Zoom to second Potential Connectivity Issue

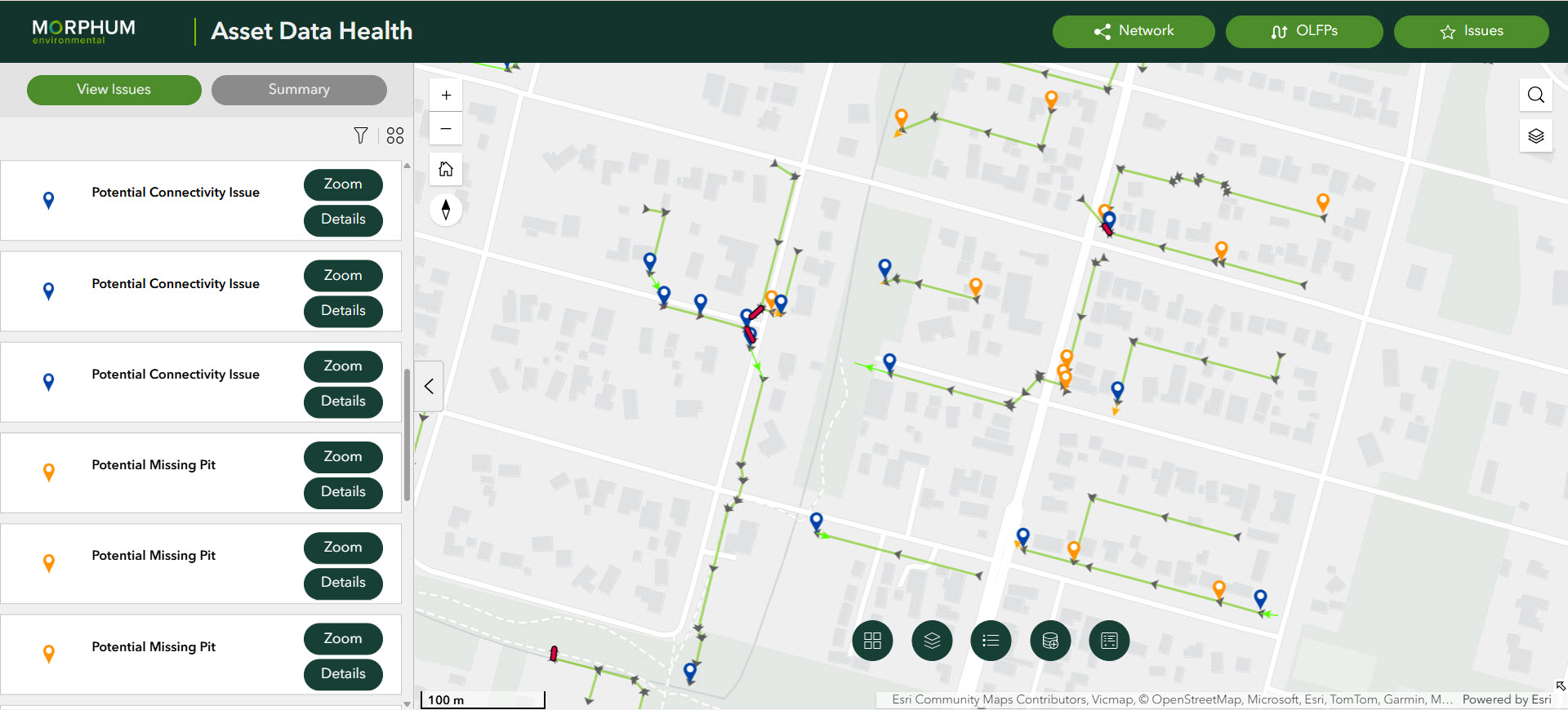(343, 276)
